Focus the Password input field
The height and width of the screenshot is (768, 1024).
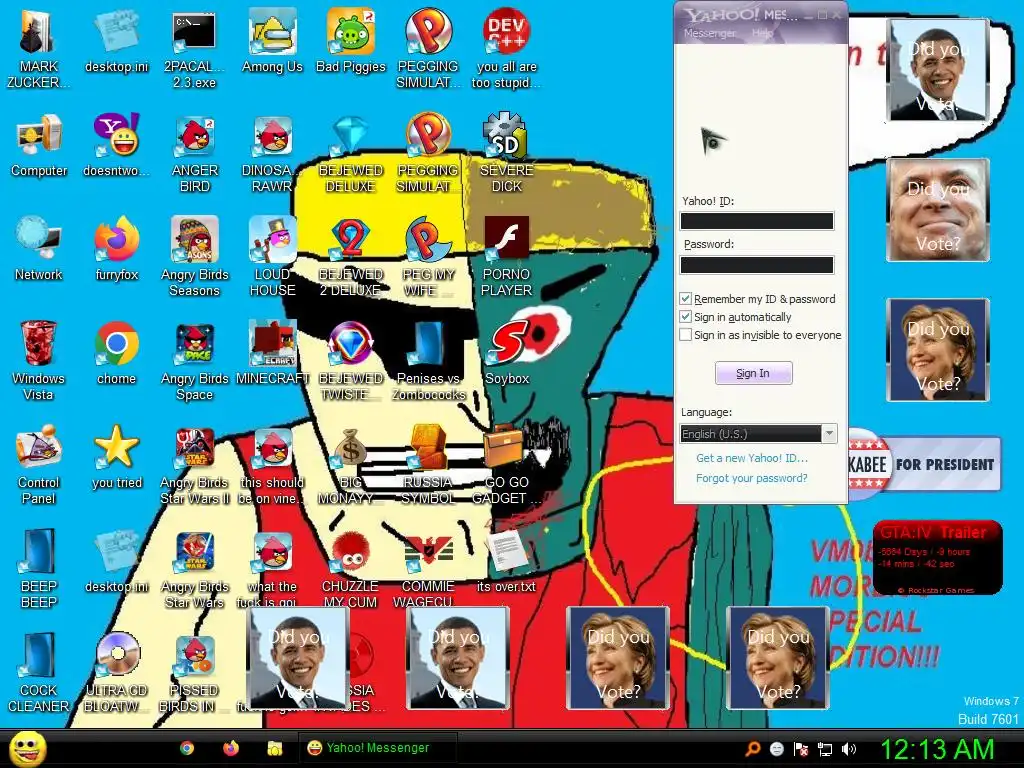pyautogui.click(x=757, y=264)
